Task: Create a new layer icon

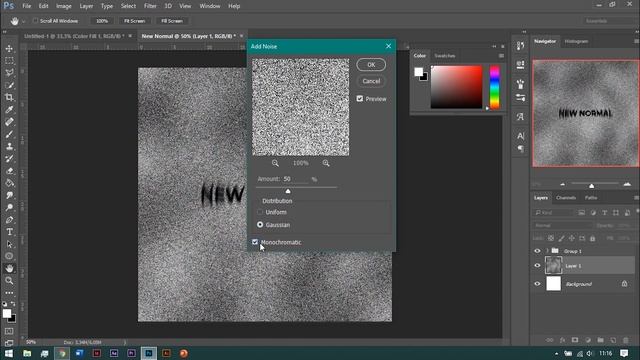Action: [613, 340]
